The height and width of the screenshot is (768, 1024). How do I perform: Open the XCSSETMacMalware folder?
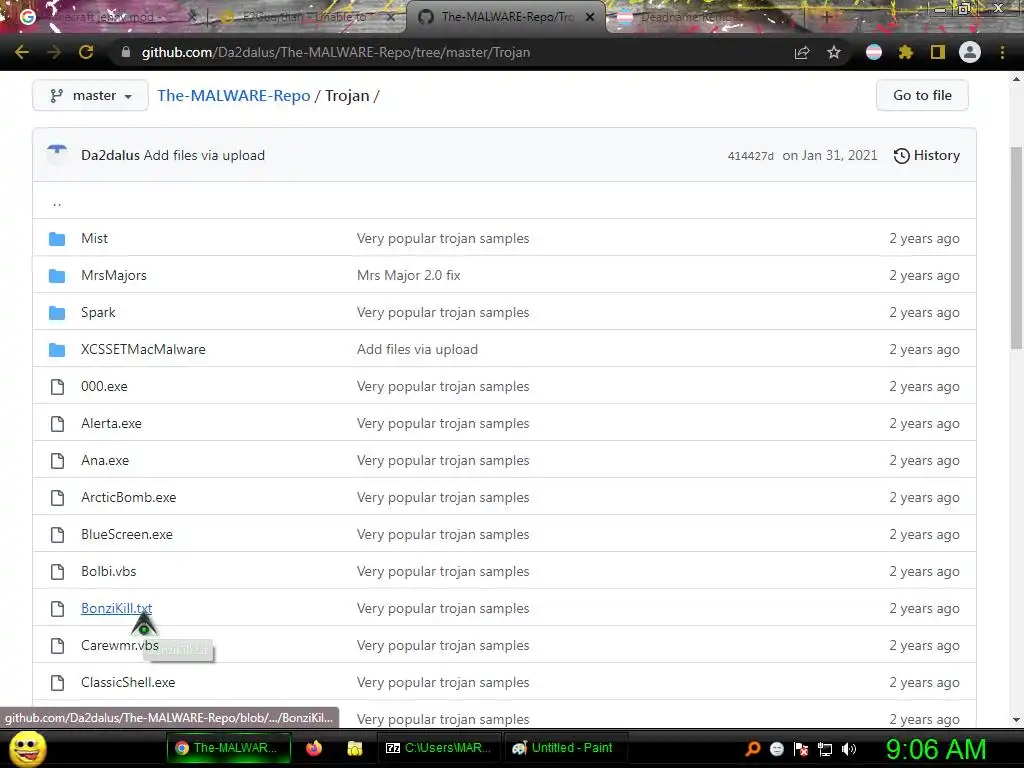click(x=143, y=349)
